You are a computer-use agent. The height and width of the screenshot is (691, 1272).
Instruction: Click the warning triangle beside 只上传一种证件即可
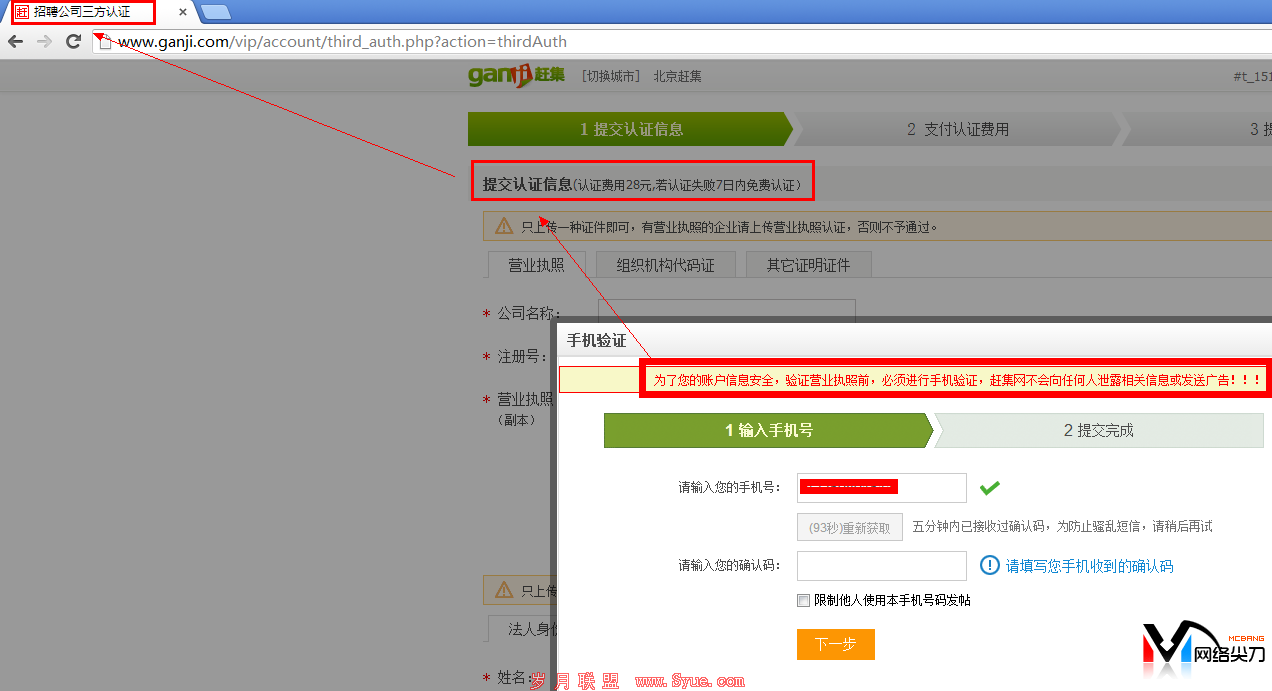pos(504,226)
